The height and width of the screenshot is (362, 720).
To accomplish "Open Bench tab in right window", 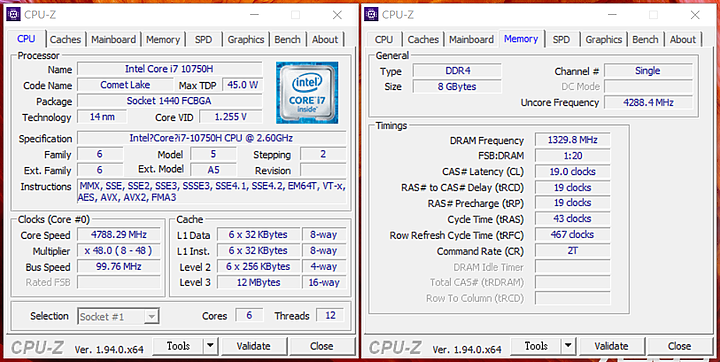I will click(645, 40).
